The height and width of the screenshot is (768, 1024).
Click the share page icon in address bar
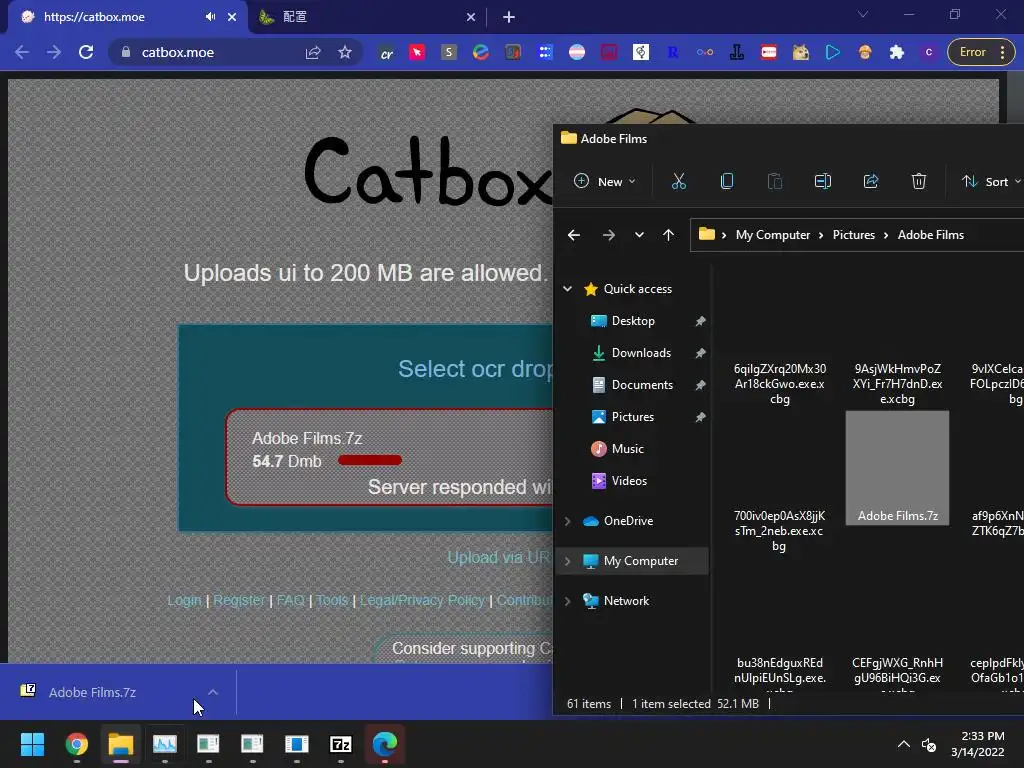pyautogui.click(x=313, y=52)
